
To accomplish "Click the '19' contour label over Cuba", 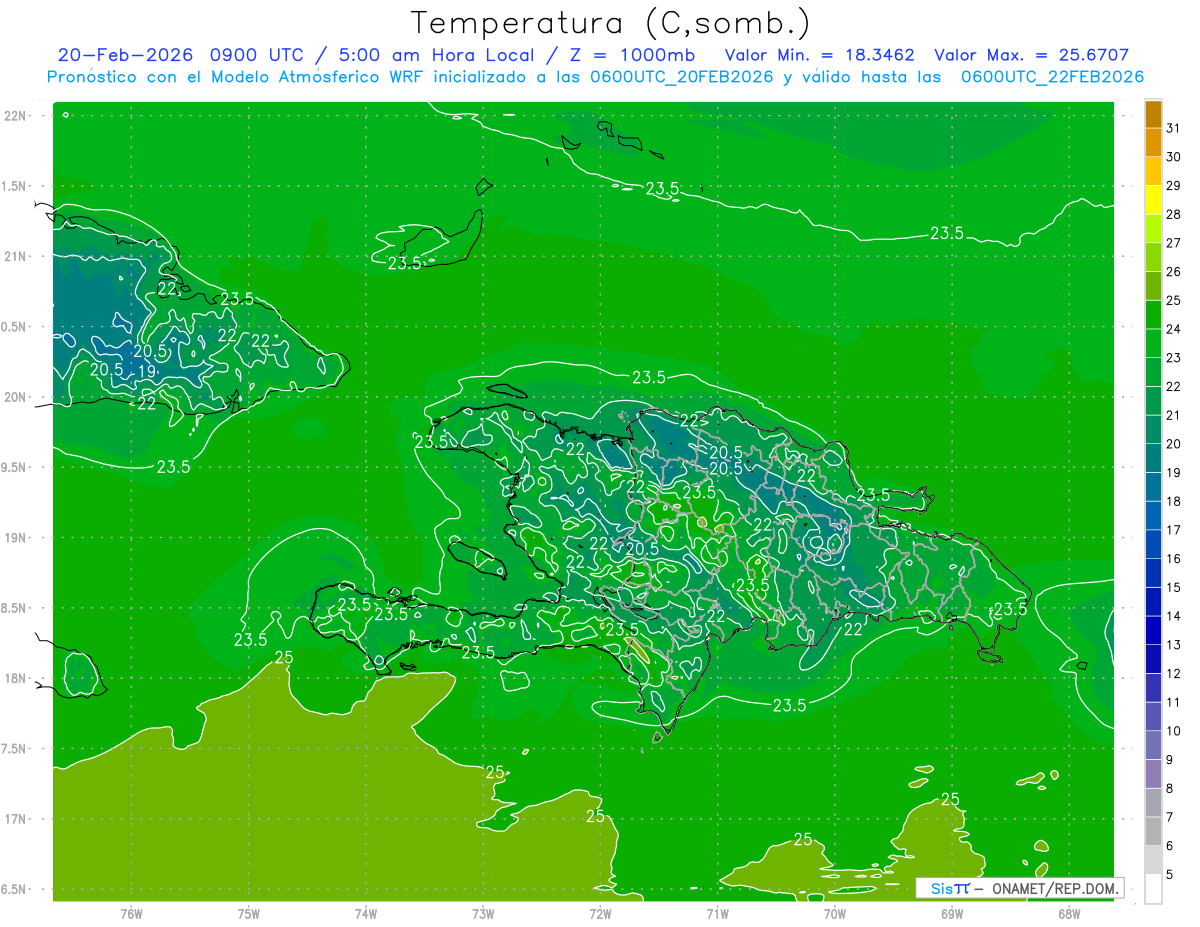I will 146,371.
